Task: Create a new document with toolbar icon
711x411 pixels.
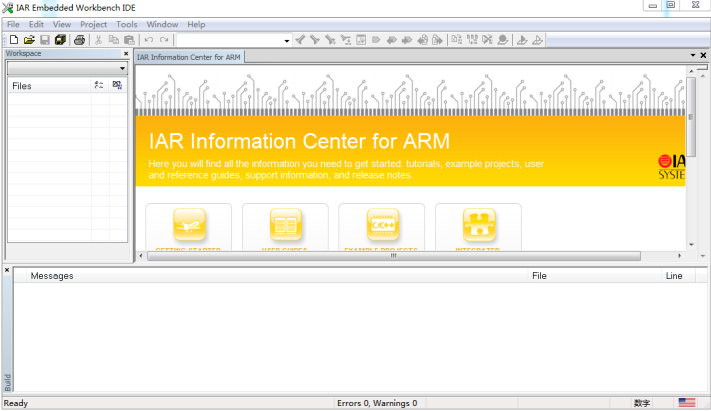Action: [x=14, y=40]
